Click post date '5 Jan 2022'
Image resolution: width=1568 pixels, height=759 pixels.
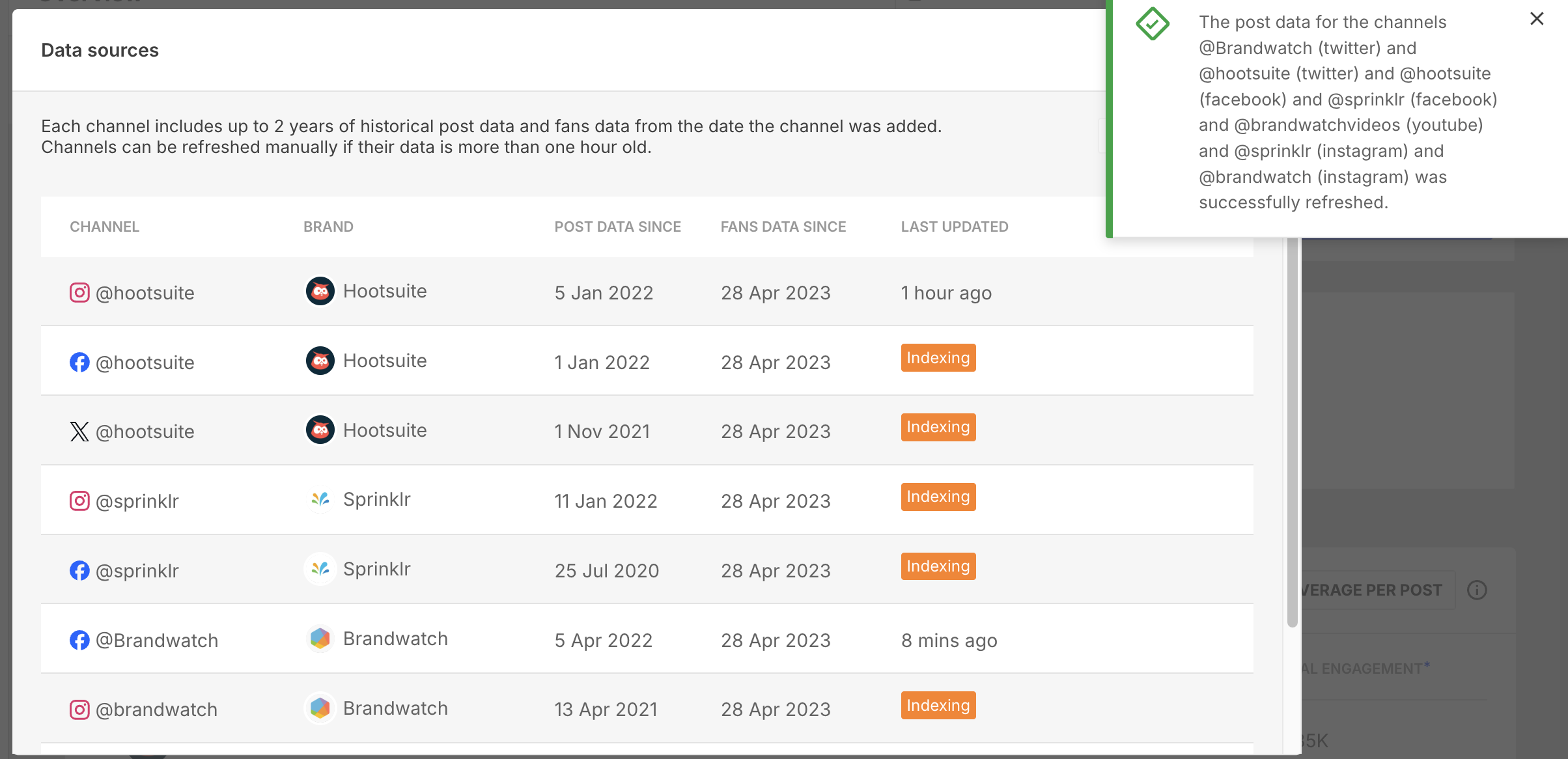[x=604, y=293]
